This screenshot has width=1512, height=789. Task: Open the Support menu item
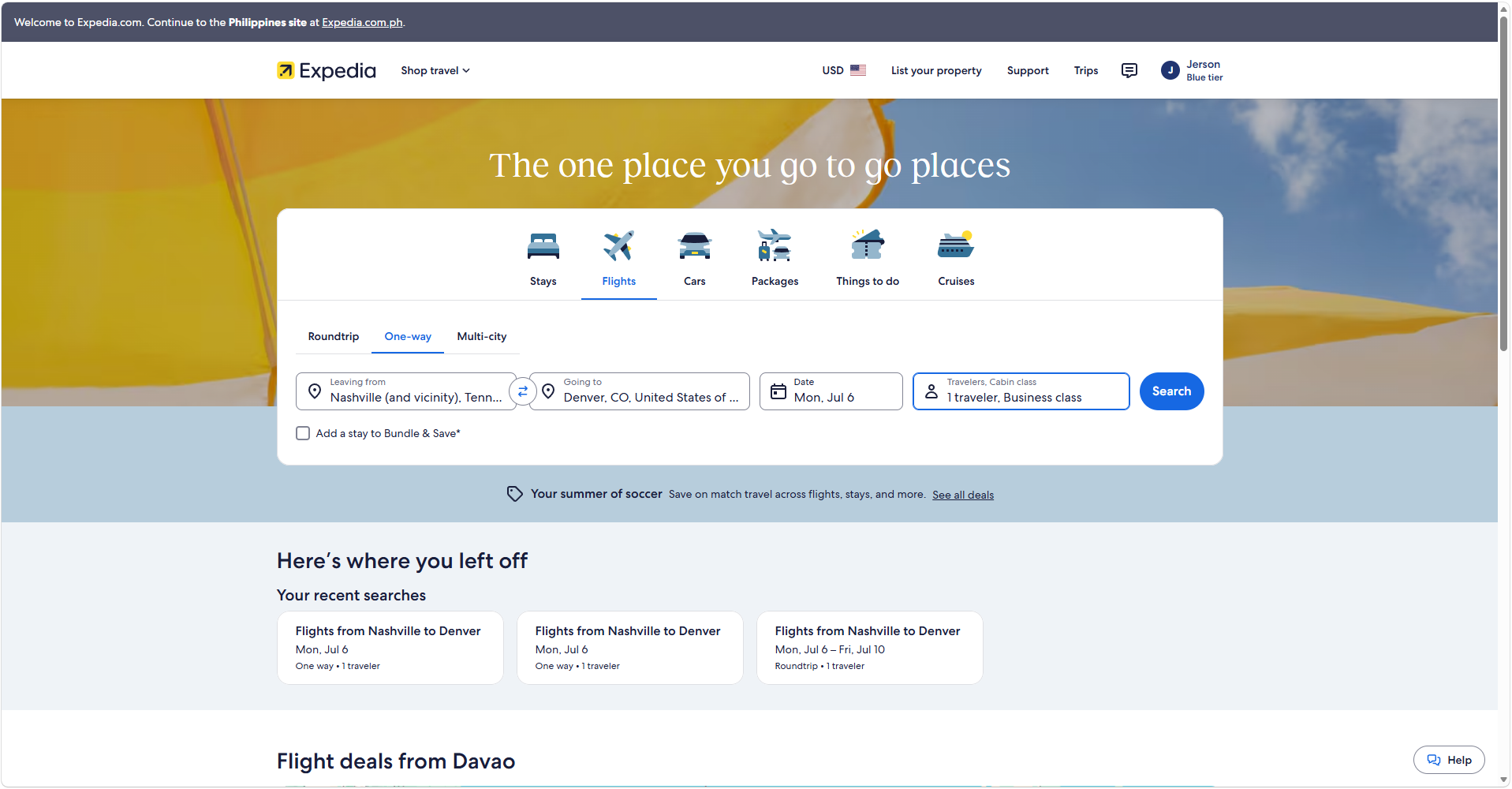tap(1028, 70)
